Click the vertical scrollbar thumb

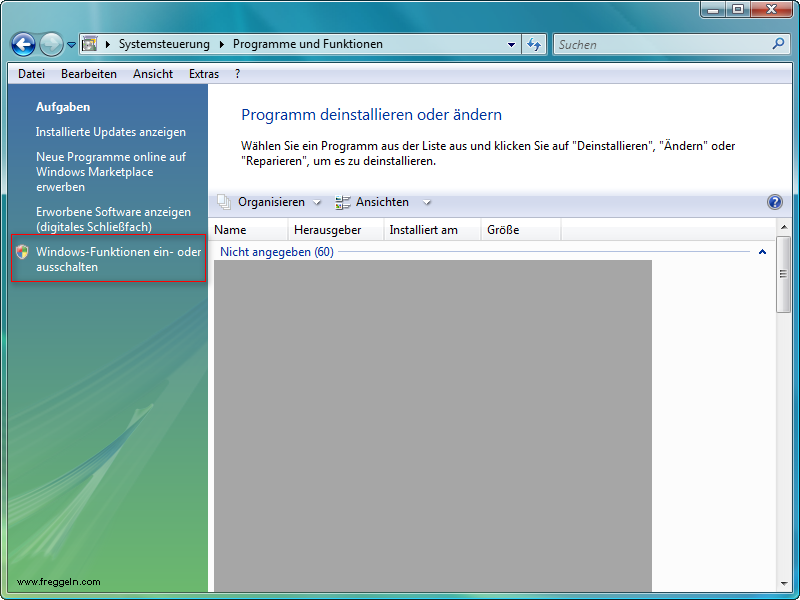[x=784, y=274]
